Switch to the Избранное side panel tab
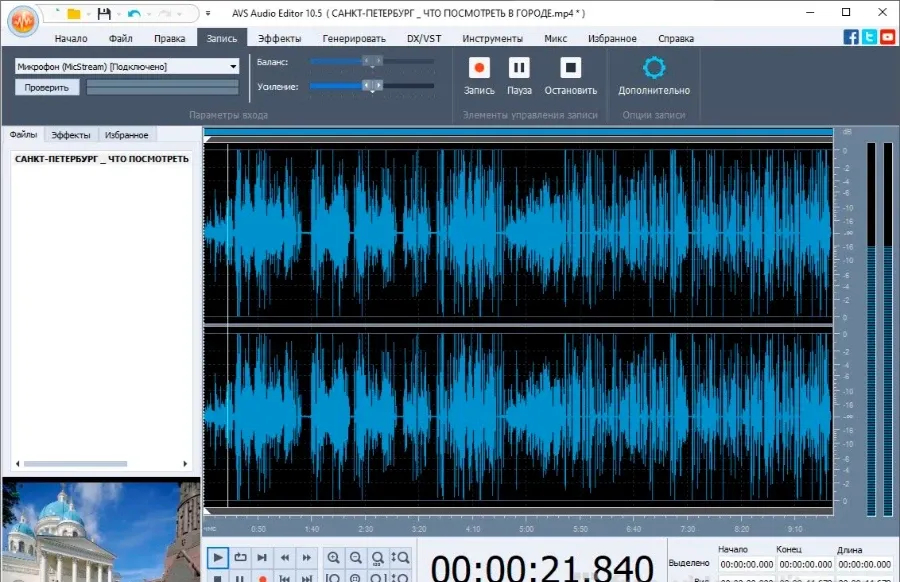Image resolution: width=900 pixels, height=582 pixels. coord(126,135)
